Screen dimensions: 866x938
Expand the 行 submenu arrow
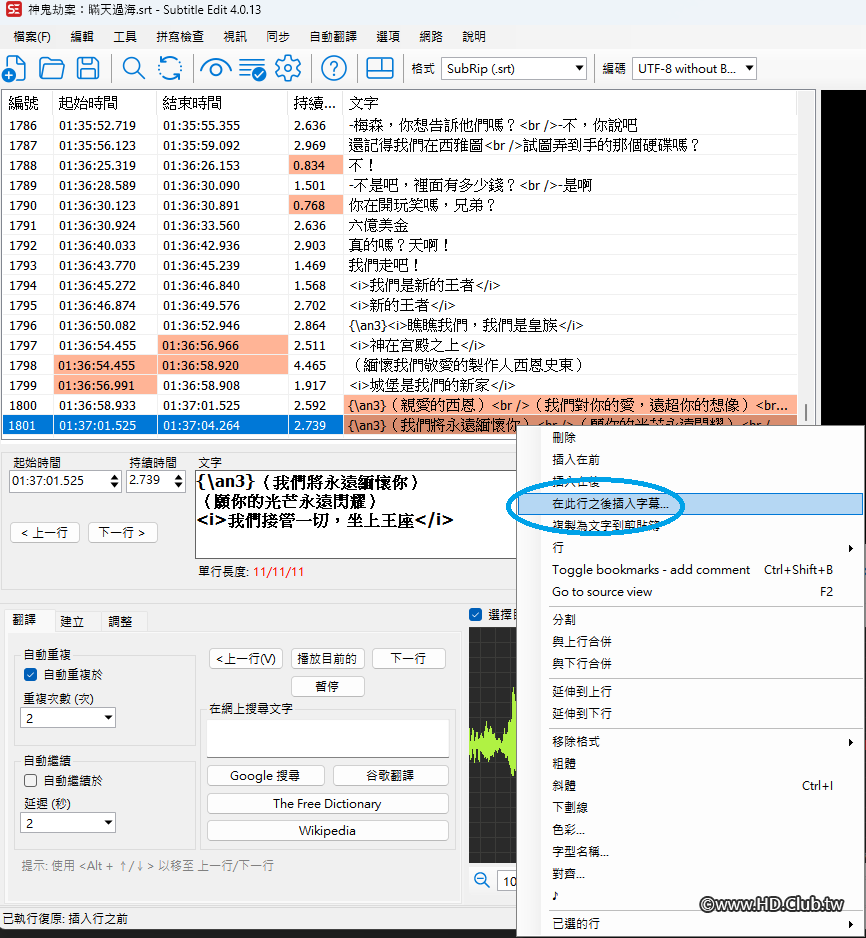(850, 548)
